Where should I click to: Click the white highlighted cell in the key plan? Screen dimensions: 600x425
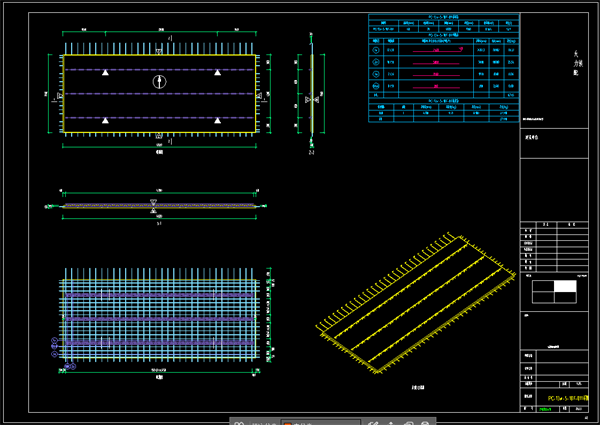pos(565,286)
